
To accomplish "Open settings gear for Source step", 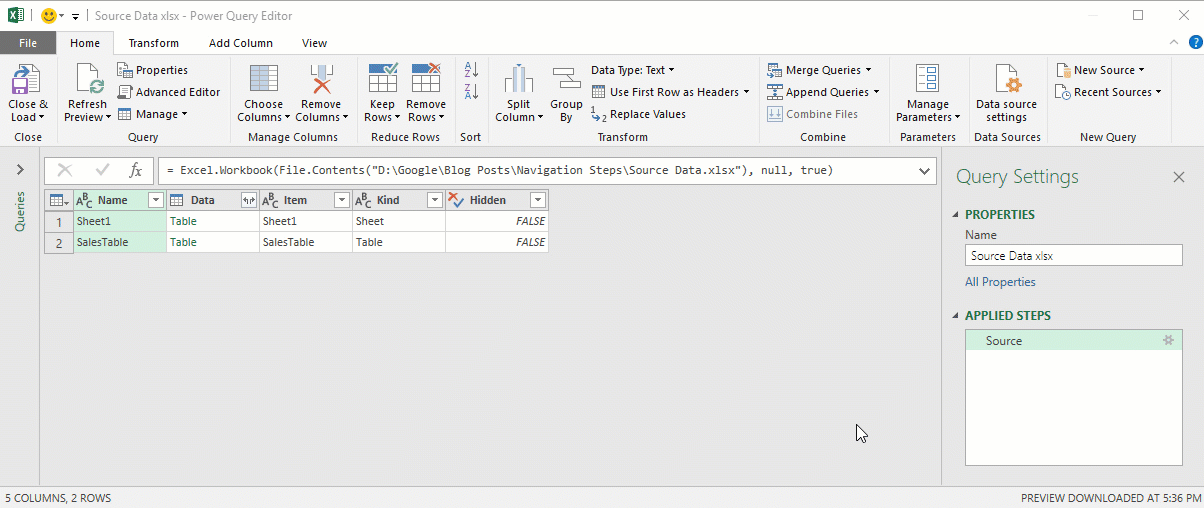I will pos(1168,341).
